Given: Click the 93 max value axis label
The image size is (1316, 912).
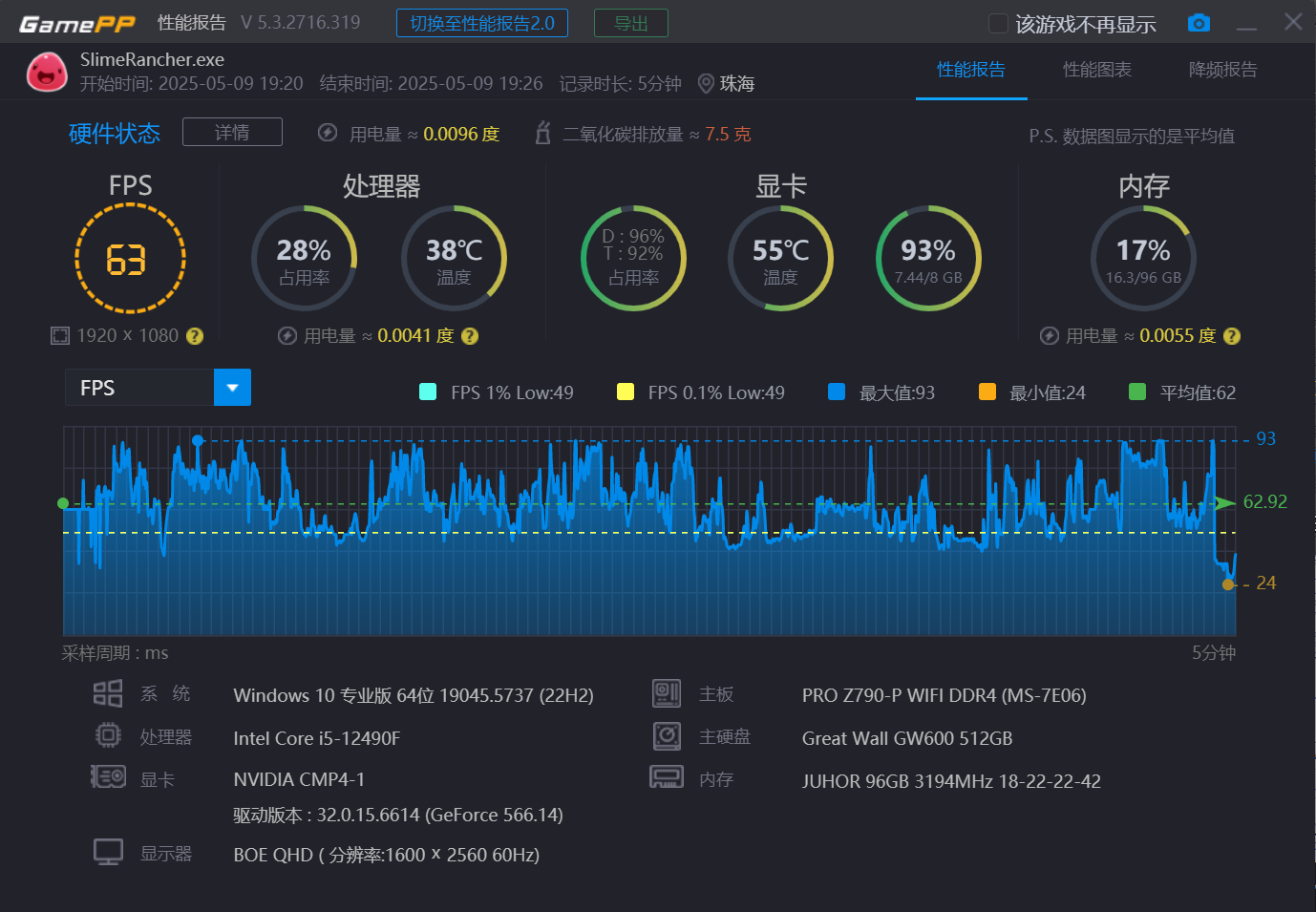Looking at the screenshot, I should pyautogui.click(x=1265, y=438).
